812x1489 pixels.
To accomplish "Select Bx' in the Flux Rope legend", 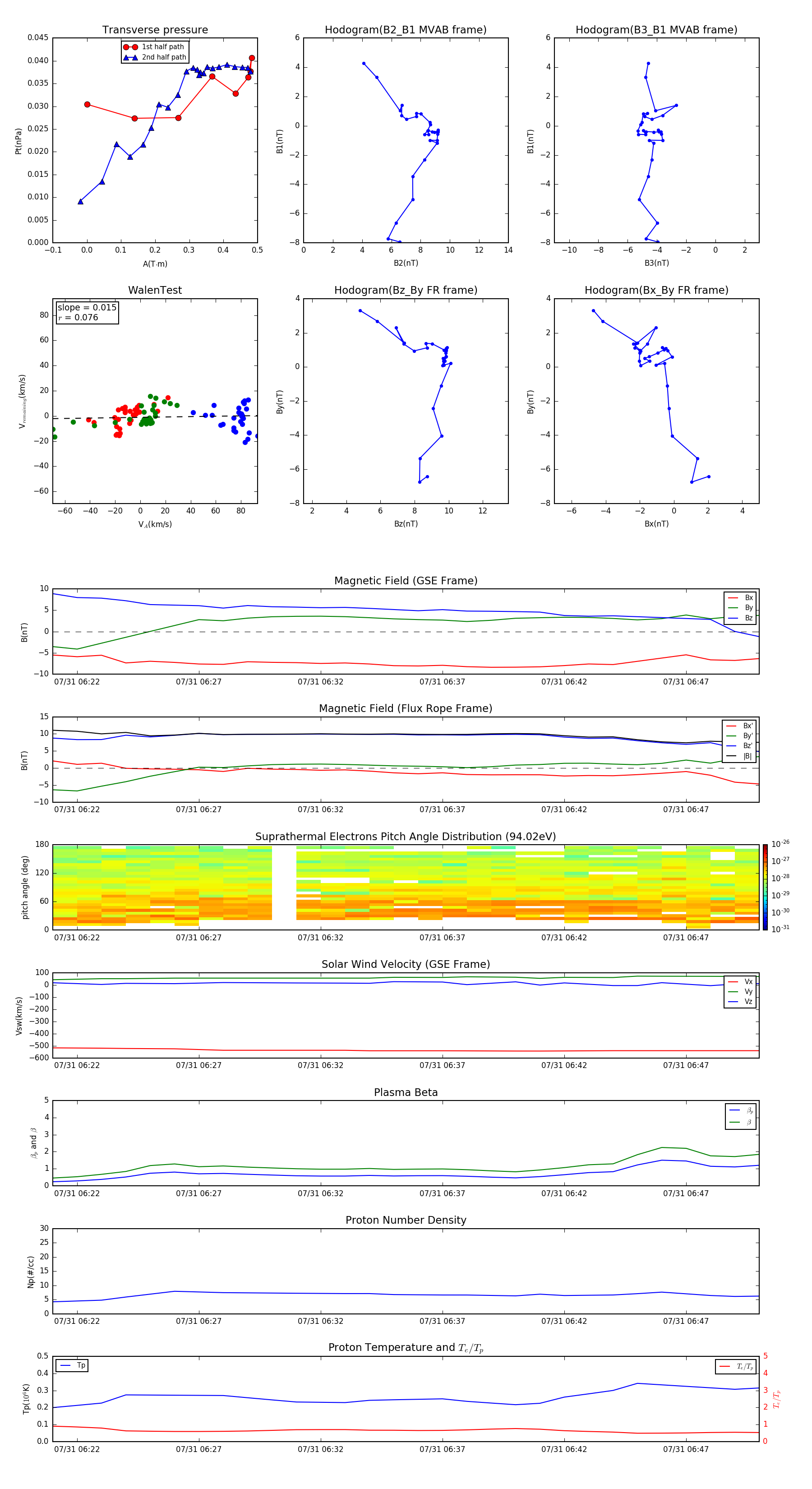I will 739,726.
